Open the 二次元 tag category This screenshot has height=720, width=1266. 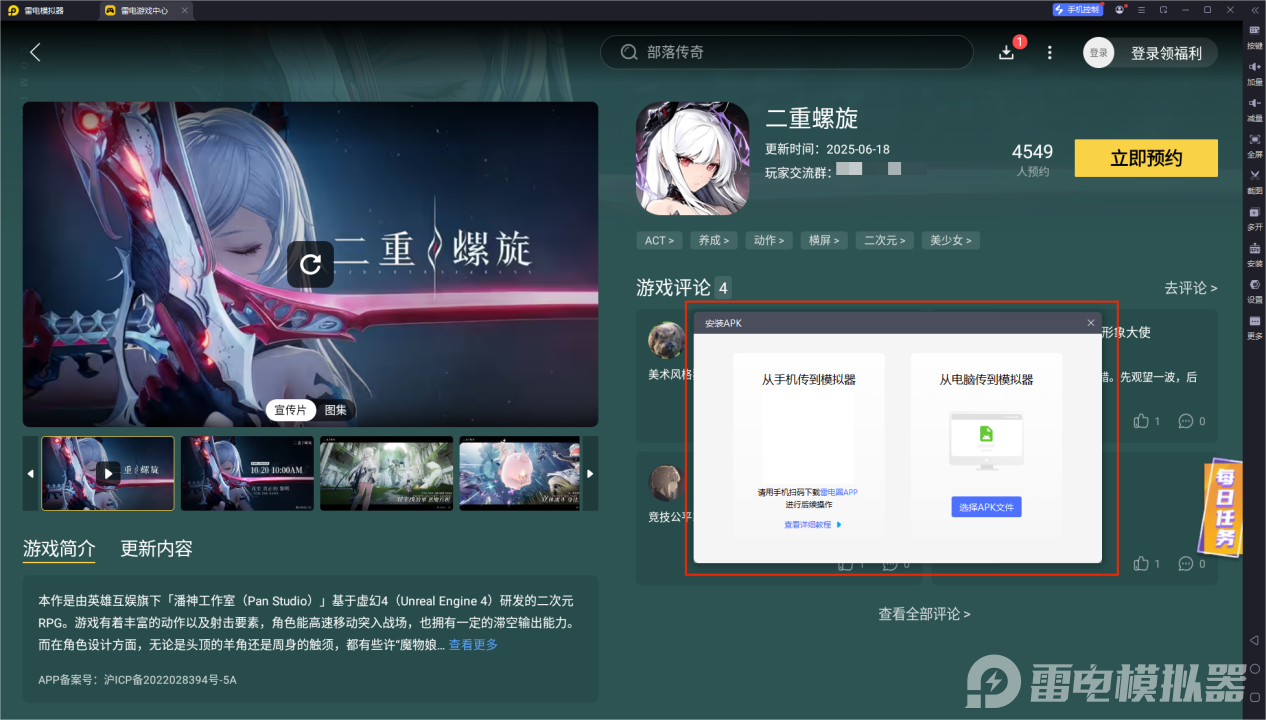coord(884,240)
